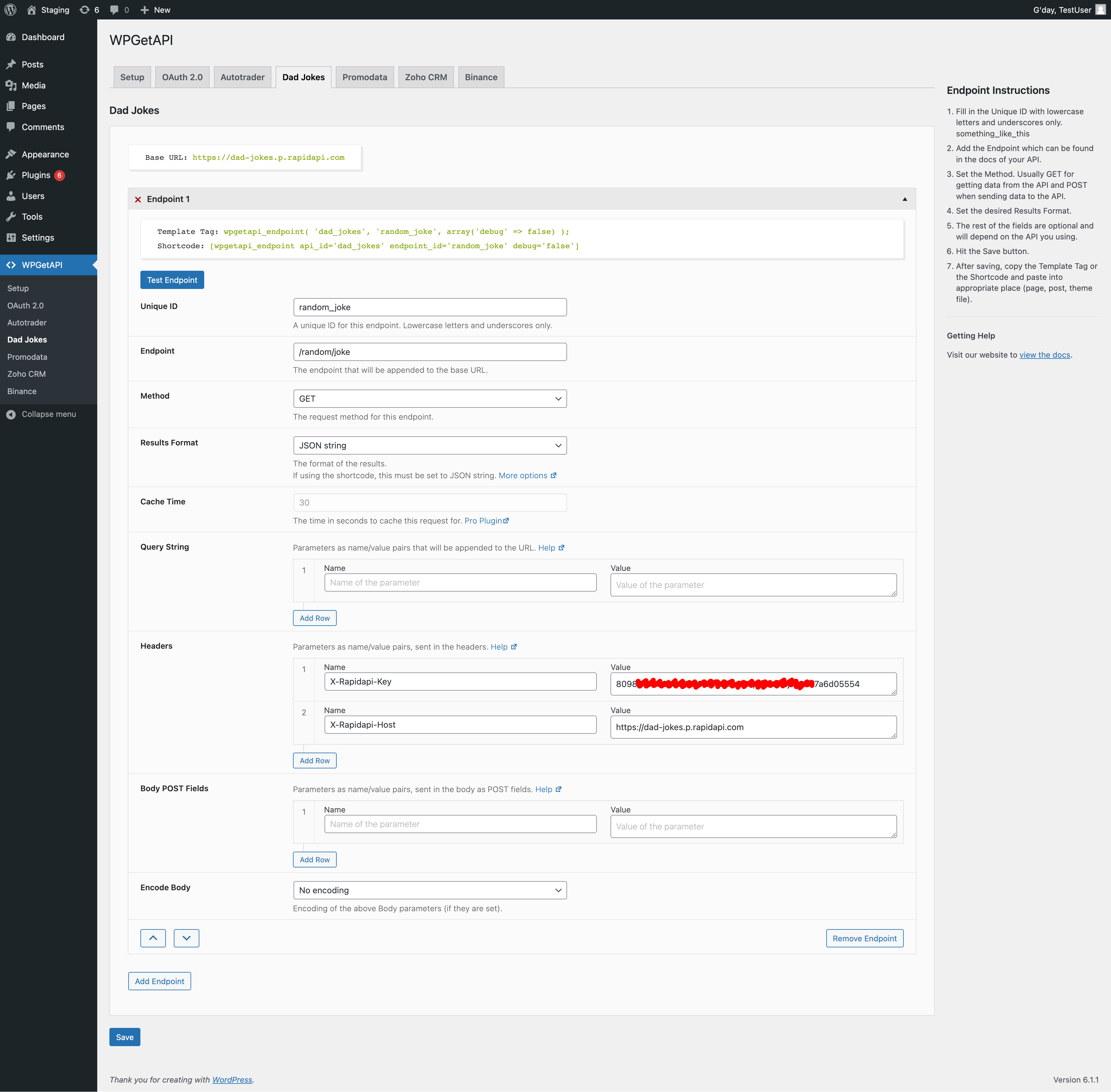Open Promodata in the WPGetAPI submenu
1111x1092 pixels.
click(28, 357)
